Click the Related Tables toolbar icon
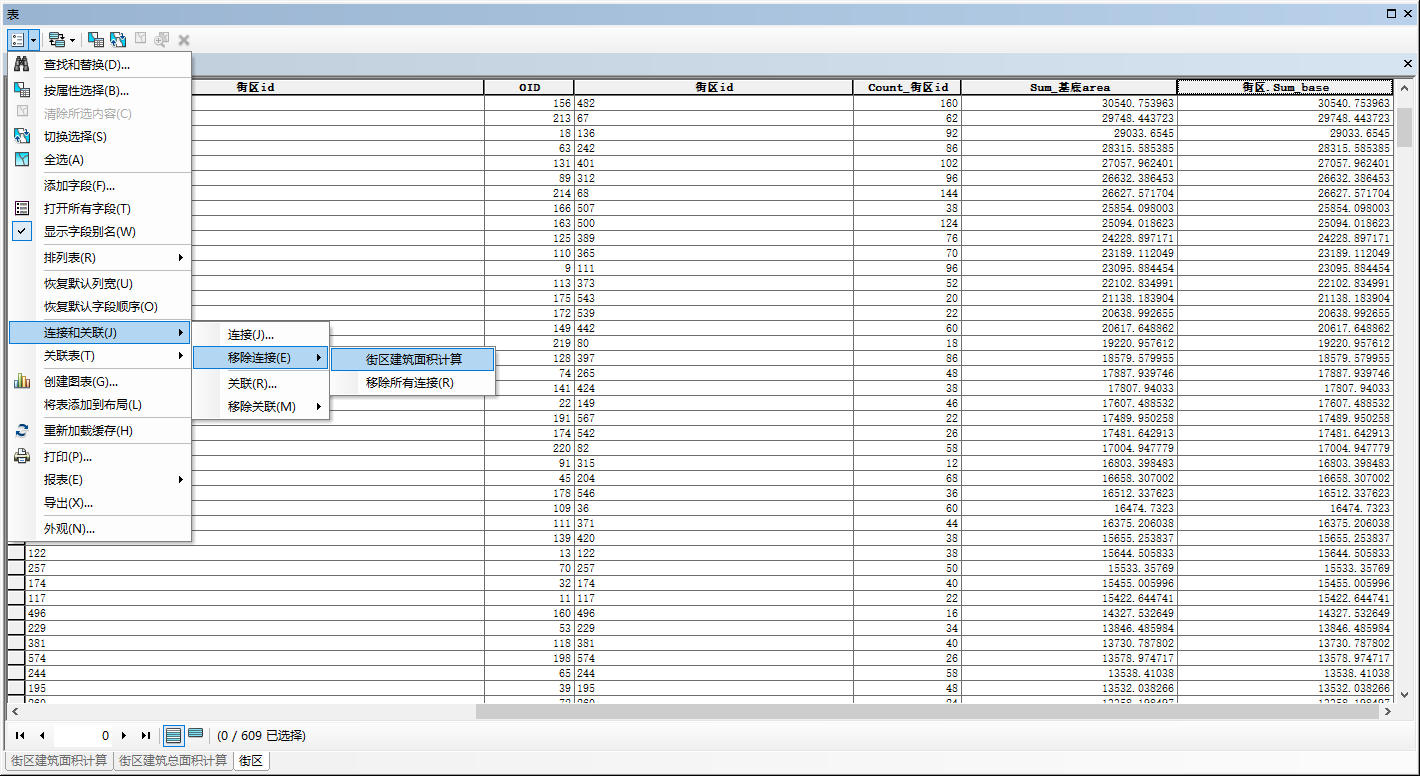Image resolution: width=1420 pixels, height=776 pixels. point(57,40)
